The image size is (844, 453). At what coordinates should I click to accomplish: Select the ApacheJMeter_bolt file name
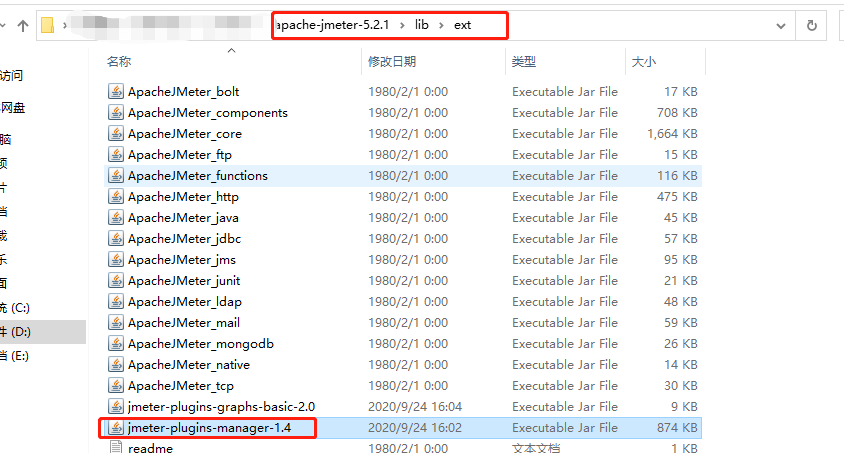(x=184, y=91)
